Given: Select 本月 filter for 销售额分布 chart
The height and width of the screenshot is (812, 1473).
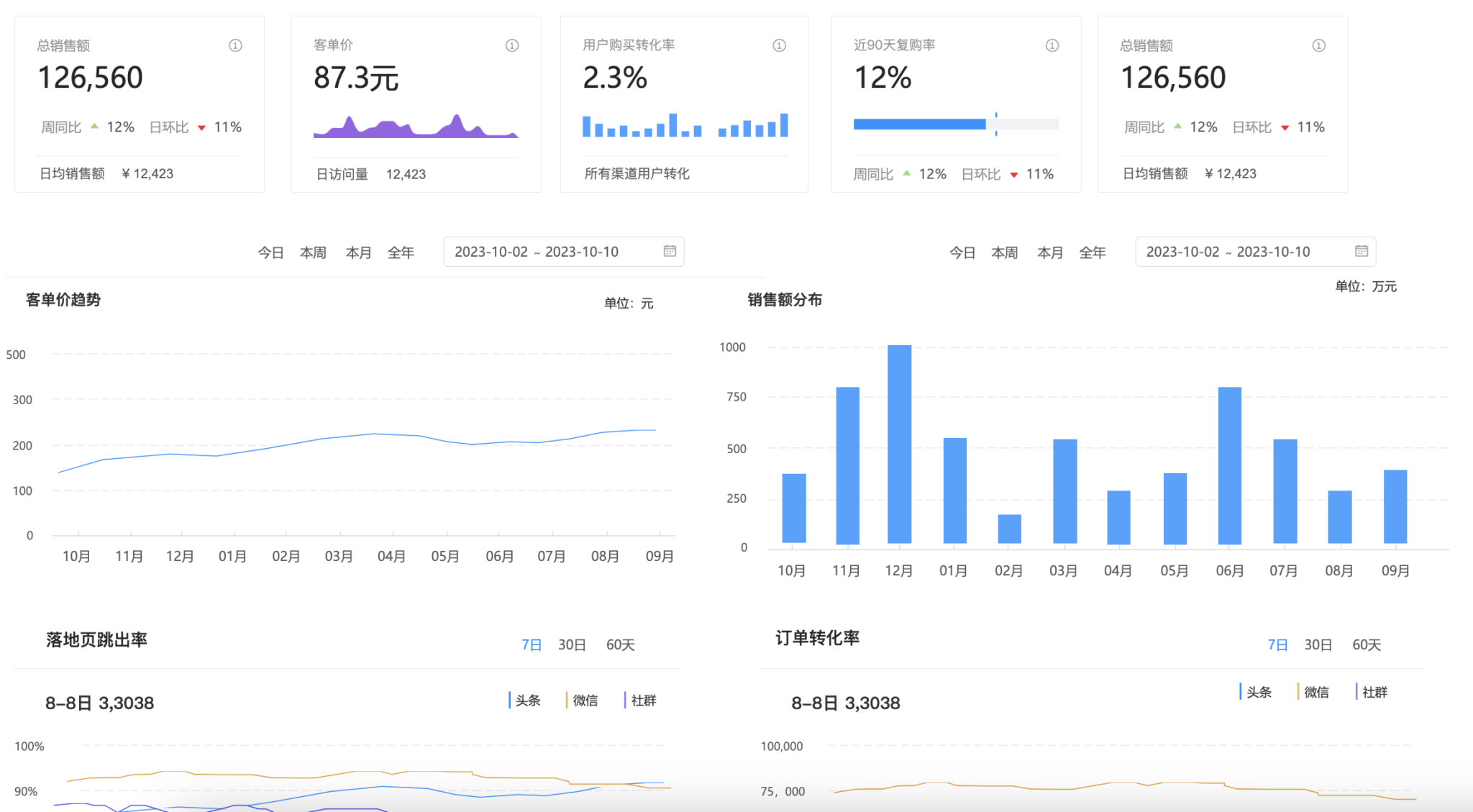Looking at the screenshot, I should [1050, 252].
